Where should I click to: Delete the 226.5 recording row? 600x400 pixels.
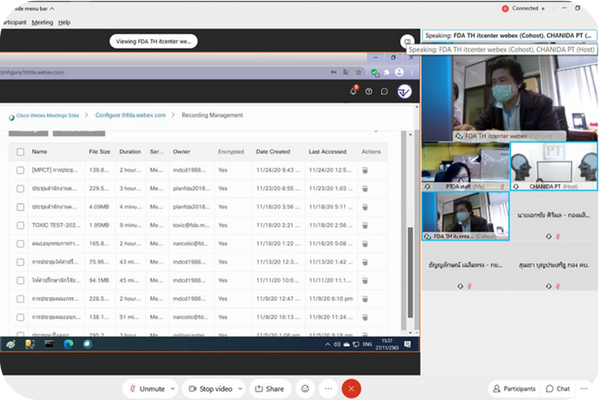click(x=365, y=299)
